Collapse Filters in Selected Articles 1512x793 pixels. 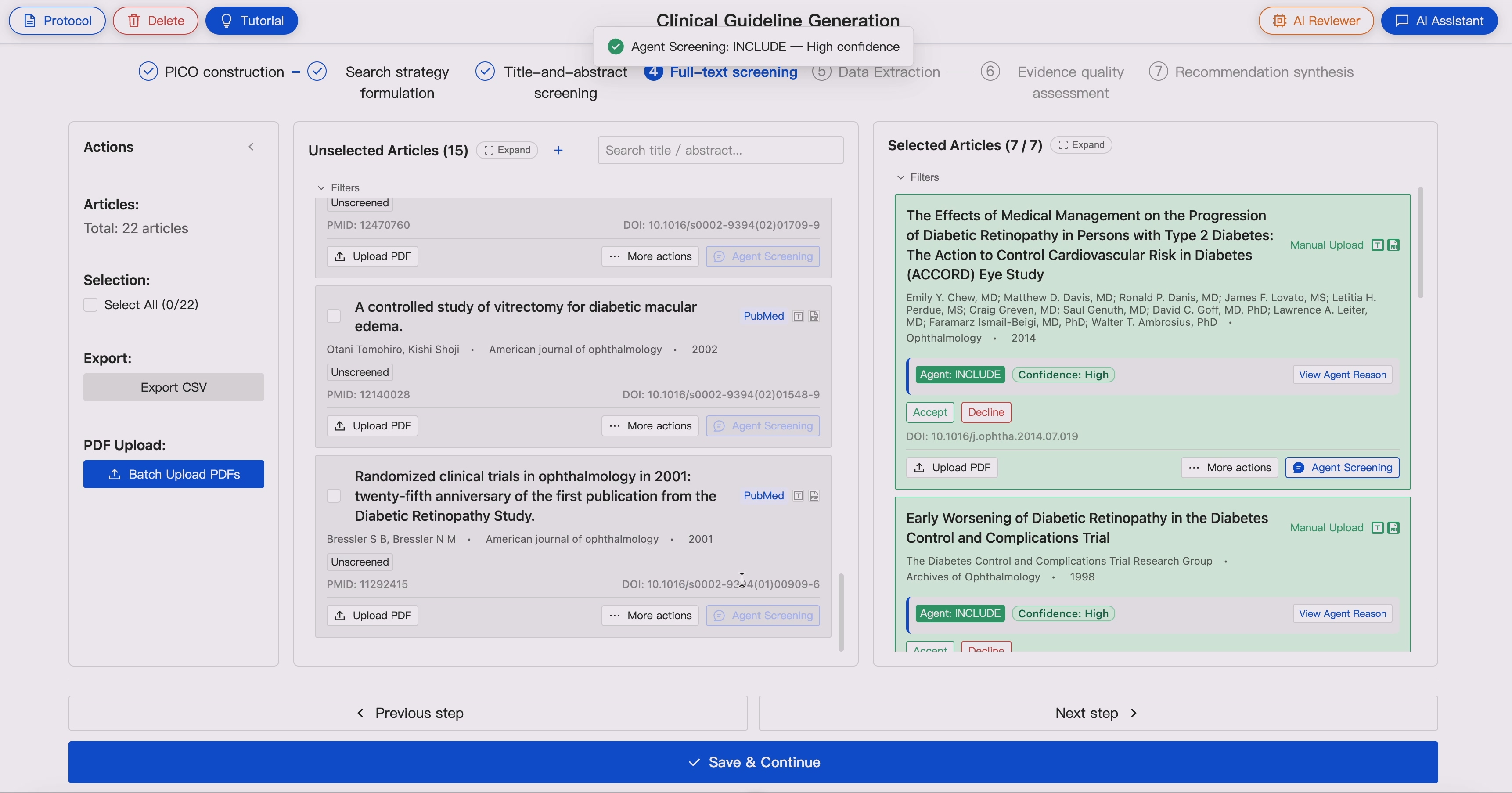[918, 177]
